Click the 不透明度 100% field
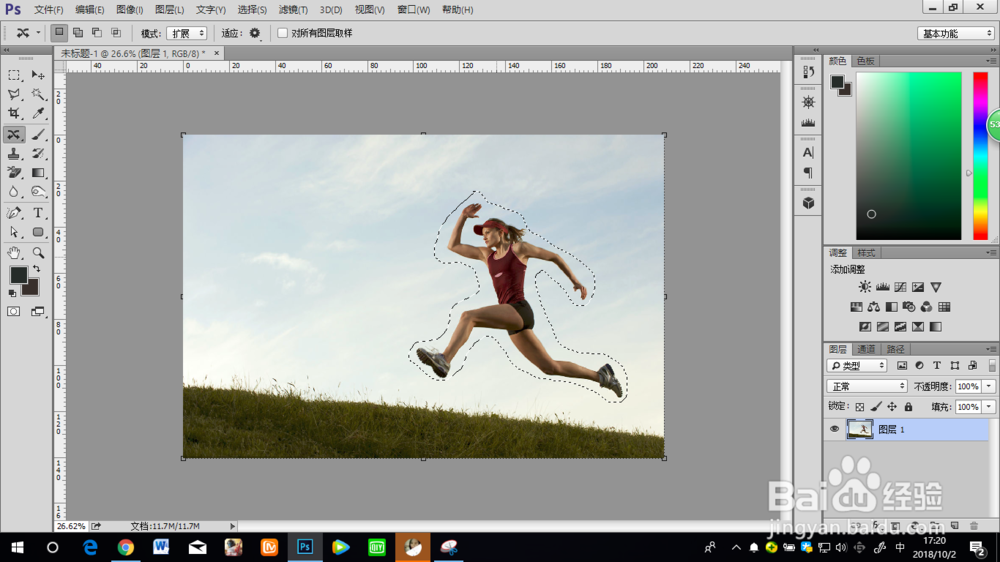The image size is (1000, 562). (968, 386)
